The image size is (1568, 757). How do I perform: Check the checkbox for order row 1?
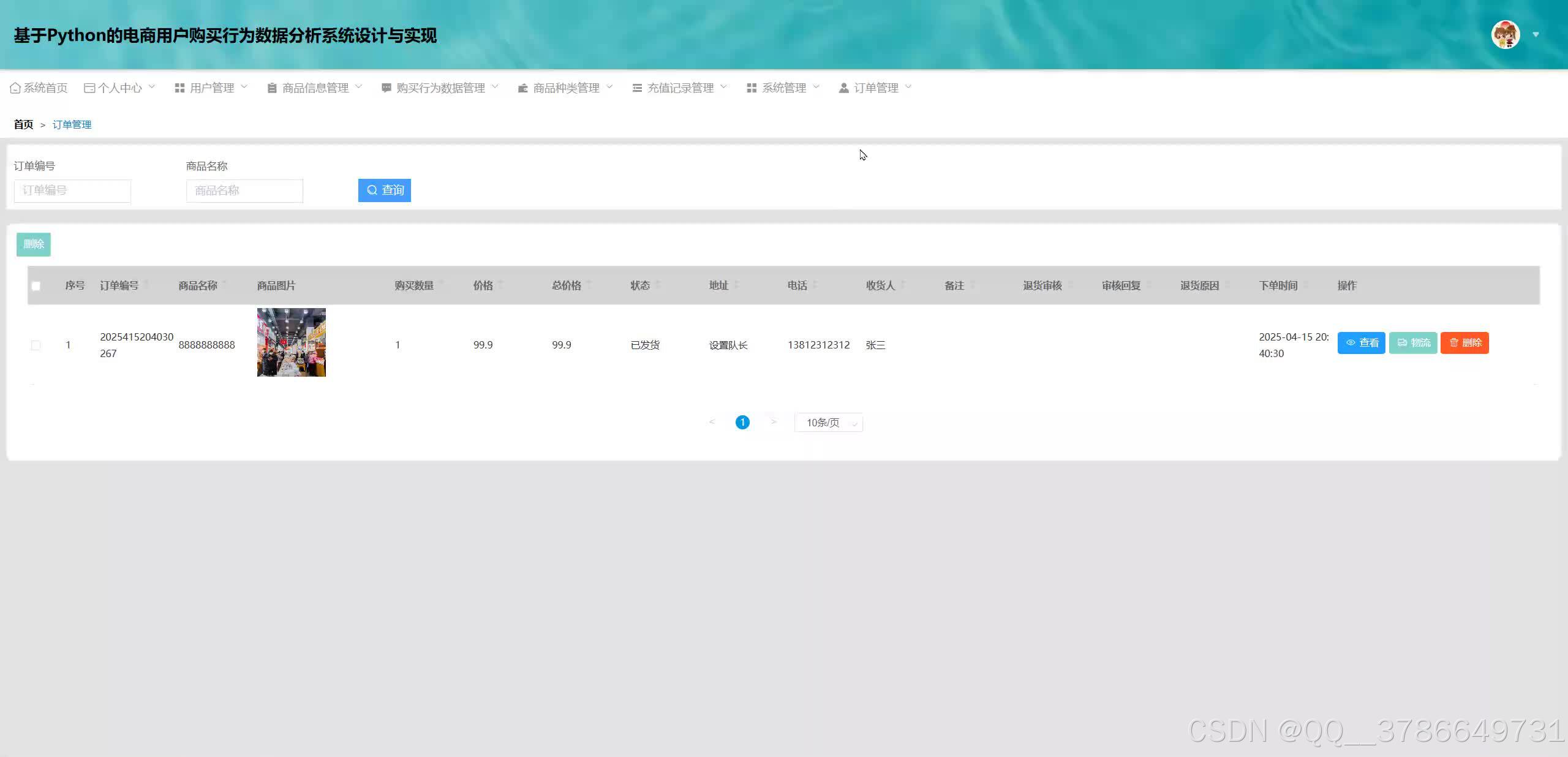(x=36, y=345)
